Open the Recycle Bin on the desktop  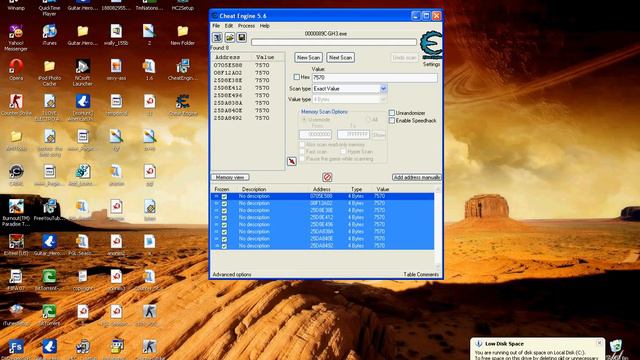tap(616, 349)
